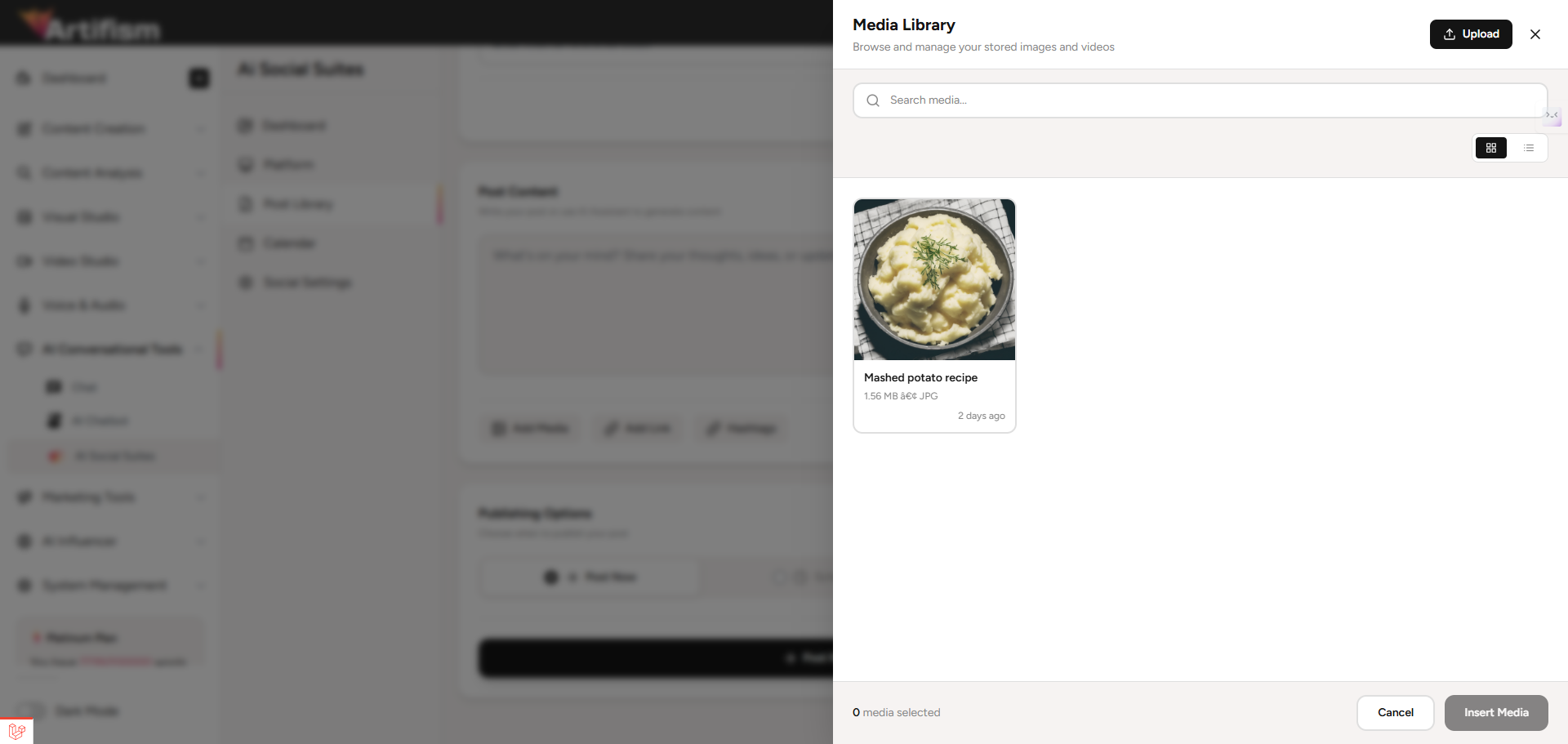This screenshot has height=744, width=1568.
Task: Open Calendar in AI Social Suites menu
Action: click(x=289, y=243)
